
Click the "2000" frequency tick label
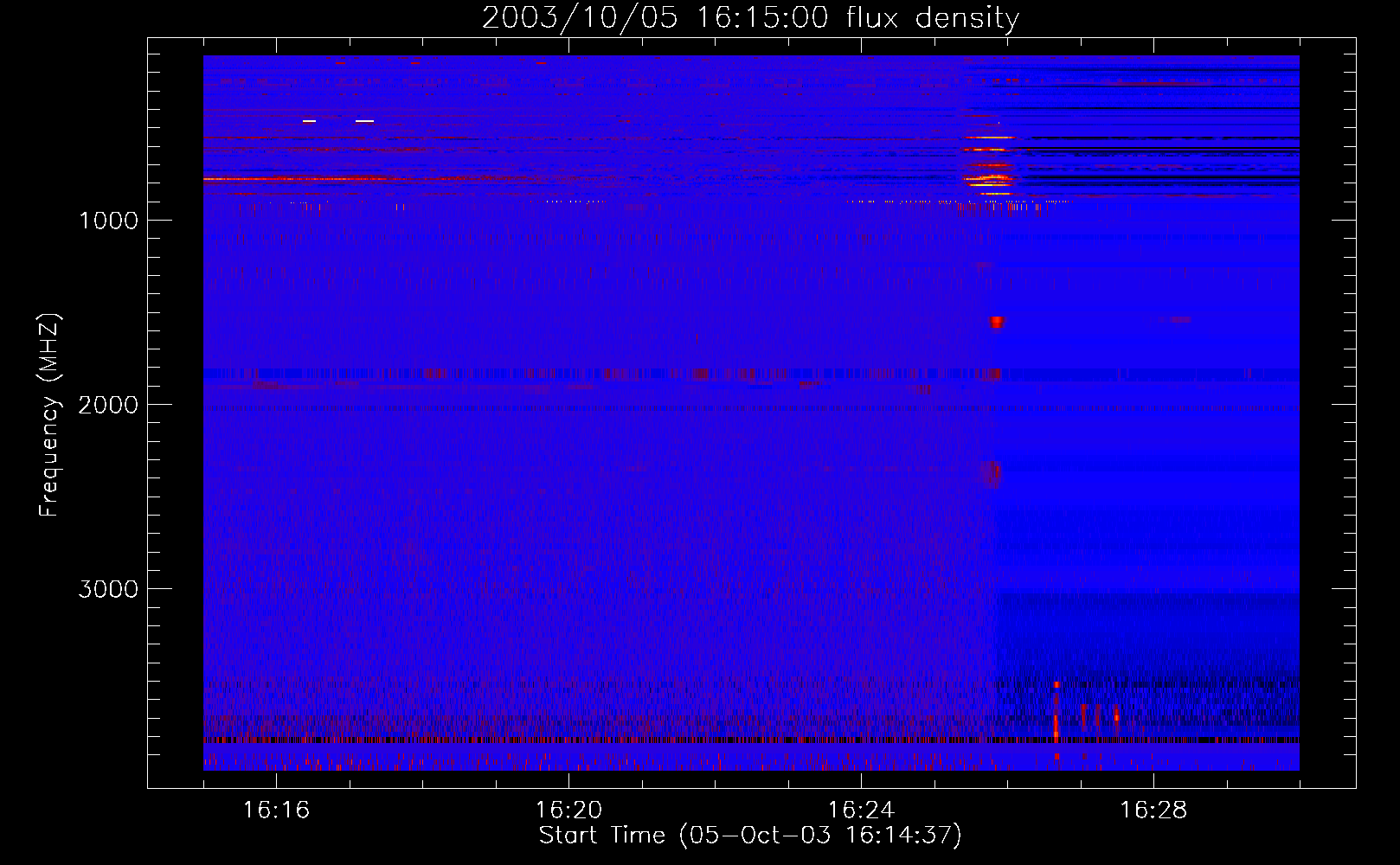point(108,405)
